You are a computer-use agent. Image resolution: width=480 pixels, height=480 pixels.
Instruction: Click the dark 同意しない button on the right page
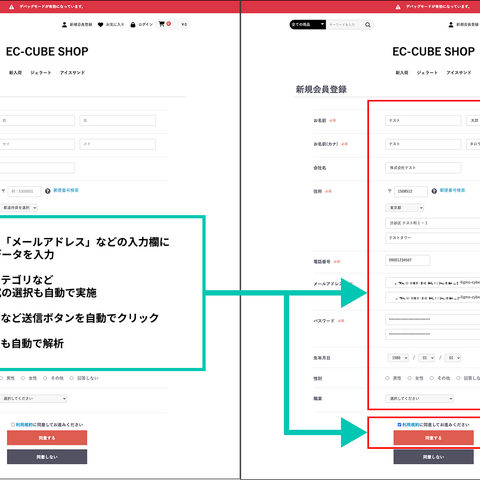click(433, 457)
